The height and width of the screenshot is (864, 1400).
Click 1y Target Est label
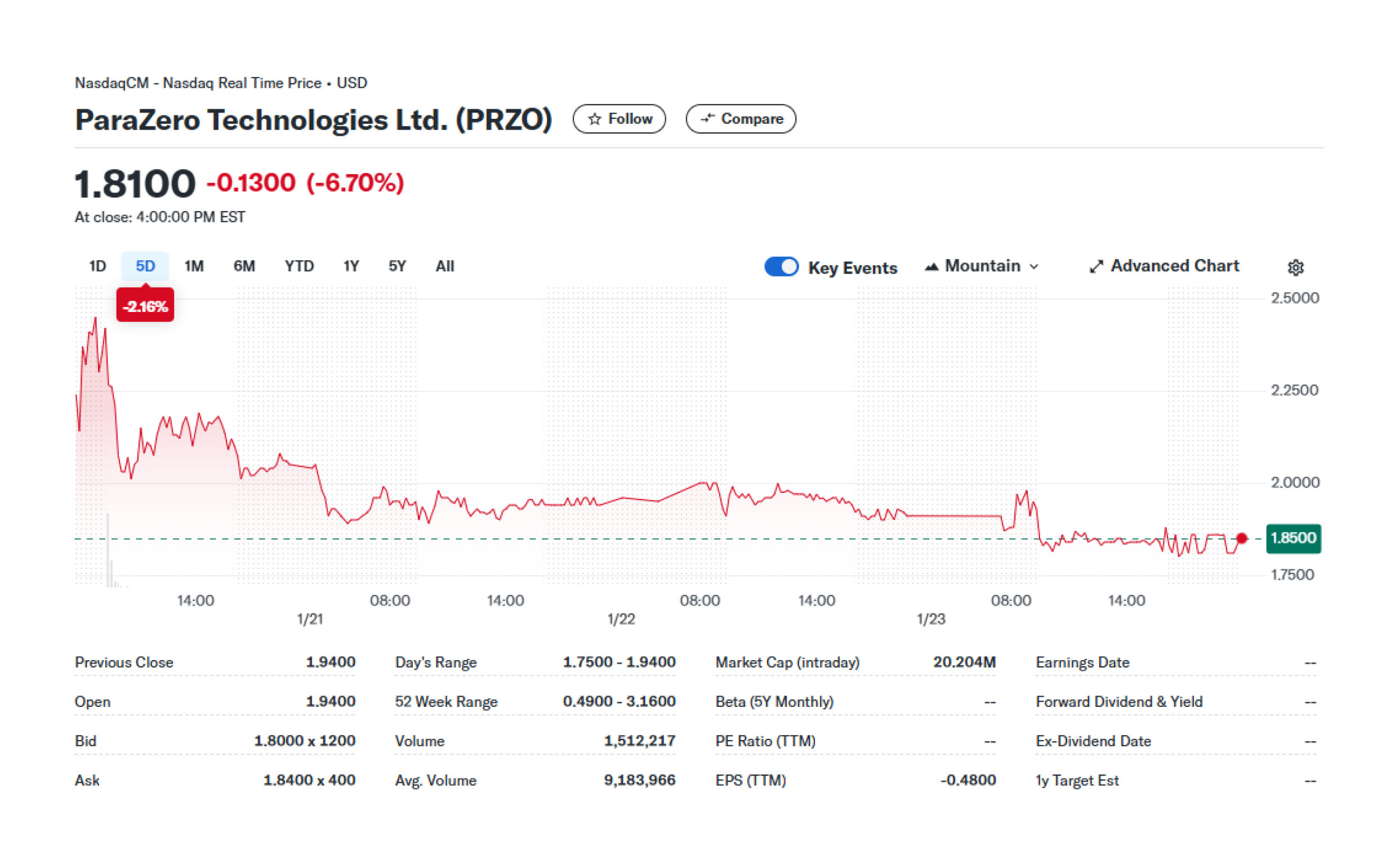pyautogui.click(x=1077, y=781)
